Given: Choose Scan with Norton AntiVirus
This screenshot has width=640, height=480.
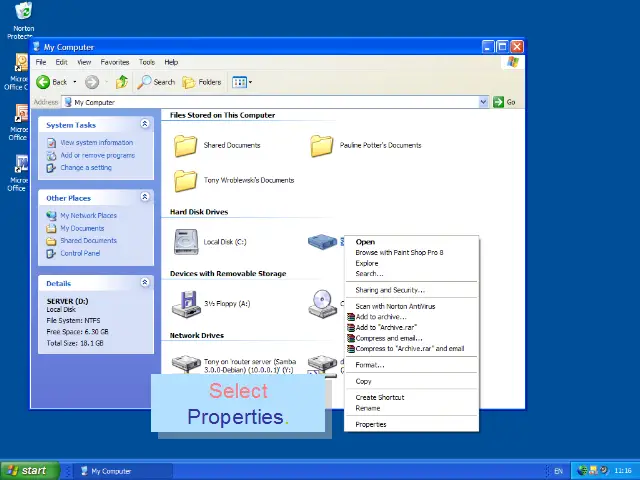Looking at the screenshot, I should (411, 306).
